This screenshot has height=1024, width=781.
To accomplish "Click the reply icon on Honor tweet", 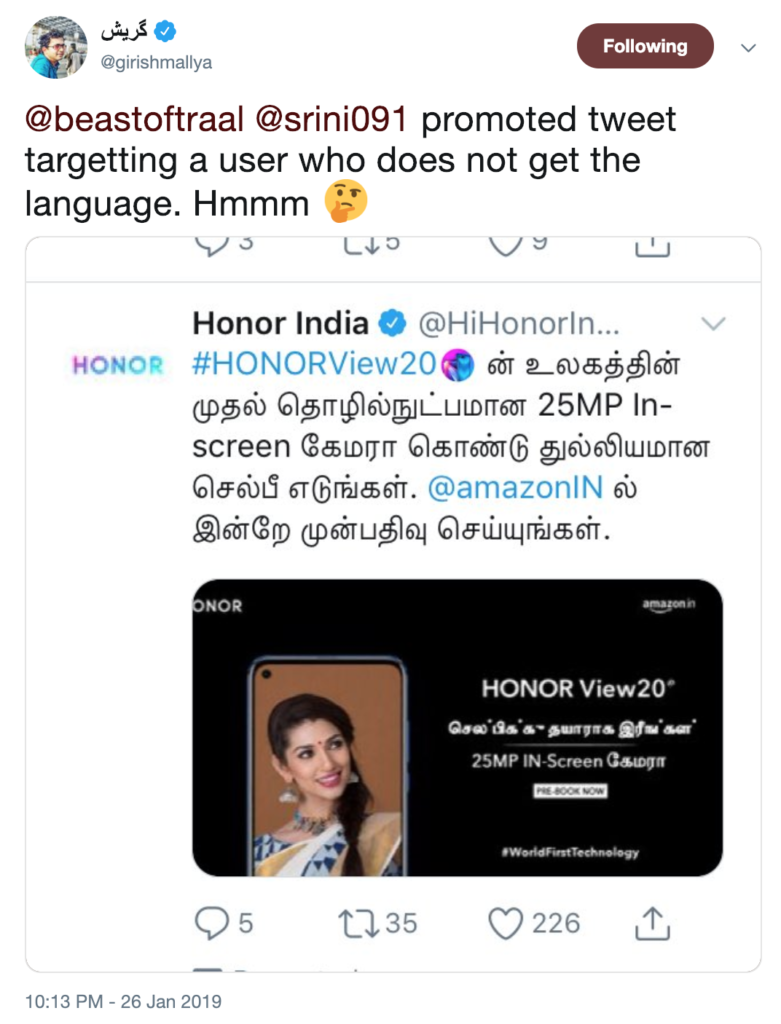I will pos(211,922).
